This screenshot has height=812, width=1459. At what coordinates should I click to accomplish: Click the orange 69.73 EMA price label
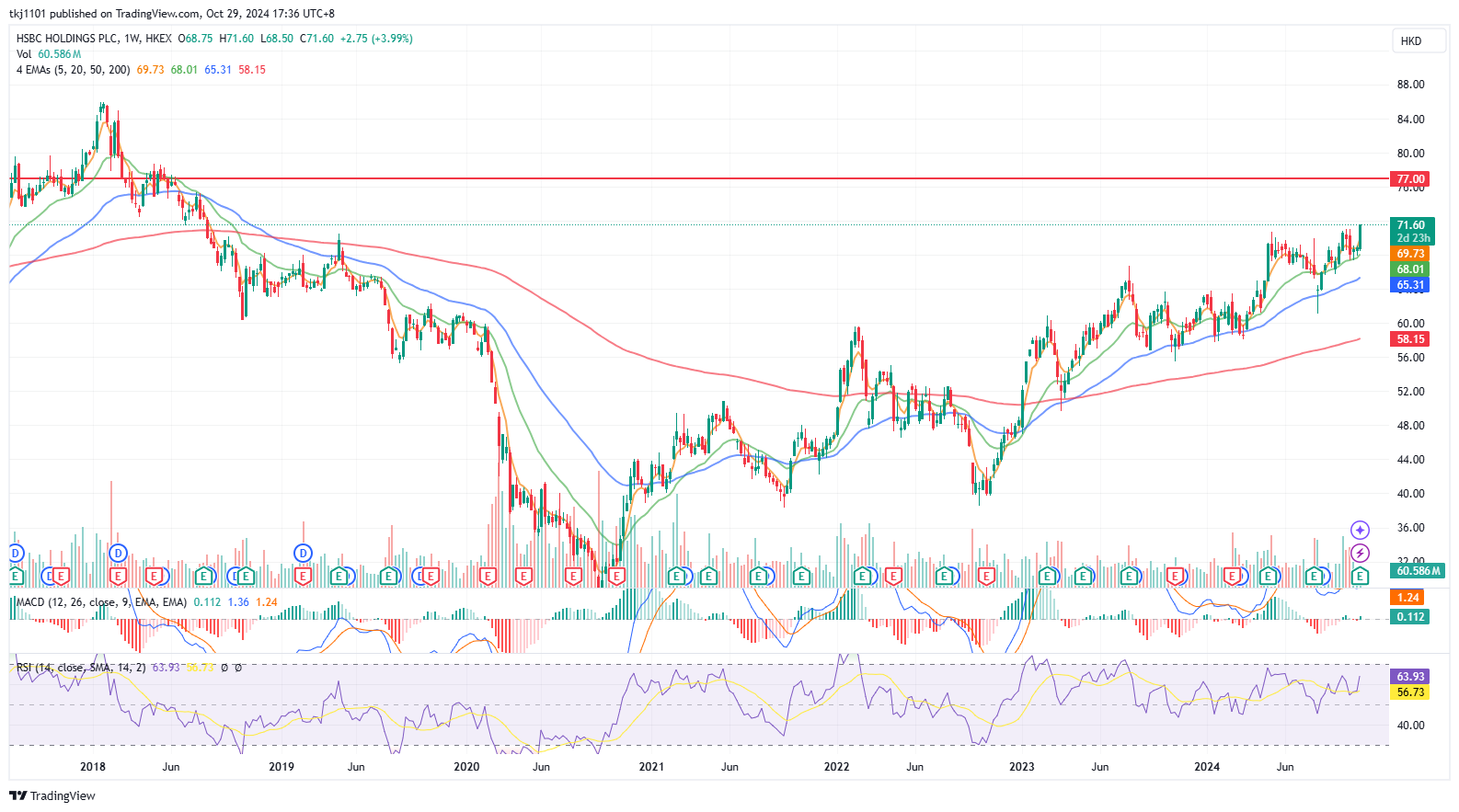point(1410,254)
